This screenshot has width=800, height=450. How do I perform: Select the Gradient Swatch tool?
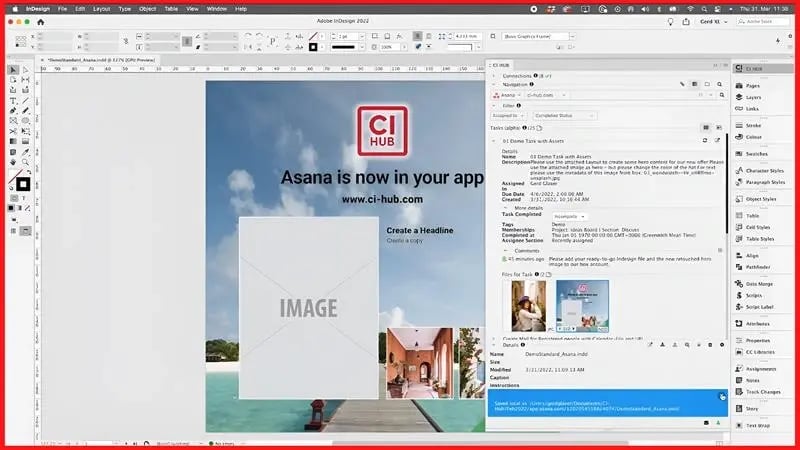13,141
